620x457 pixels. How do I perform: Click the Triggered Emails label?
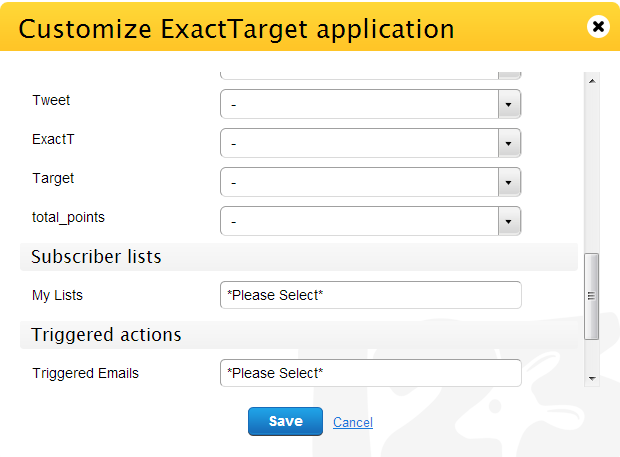tap(85, 373)
